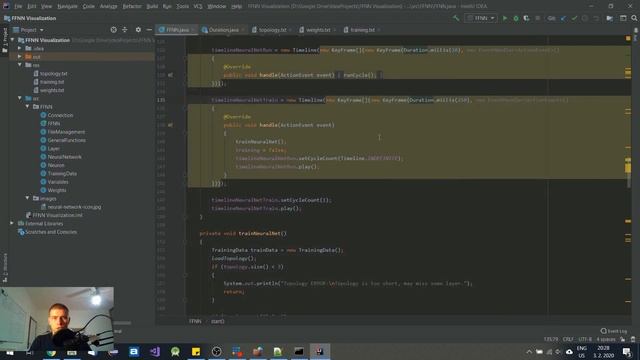Collapse the FFNN Visualization root node arrow

[x=12, y=40]
